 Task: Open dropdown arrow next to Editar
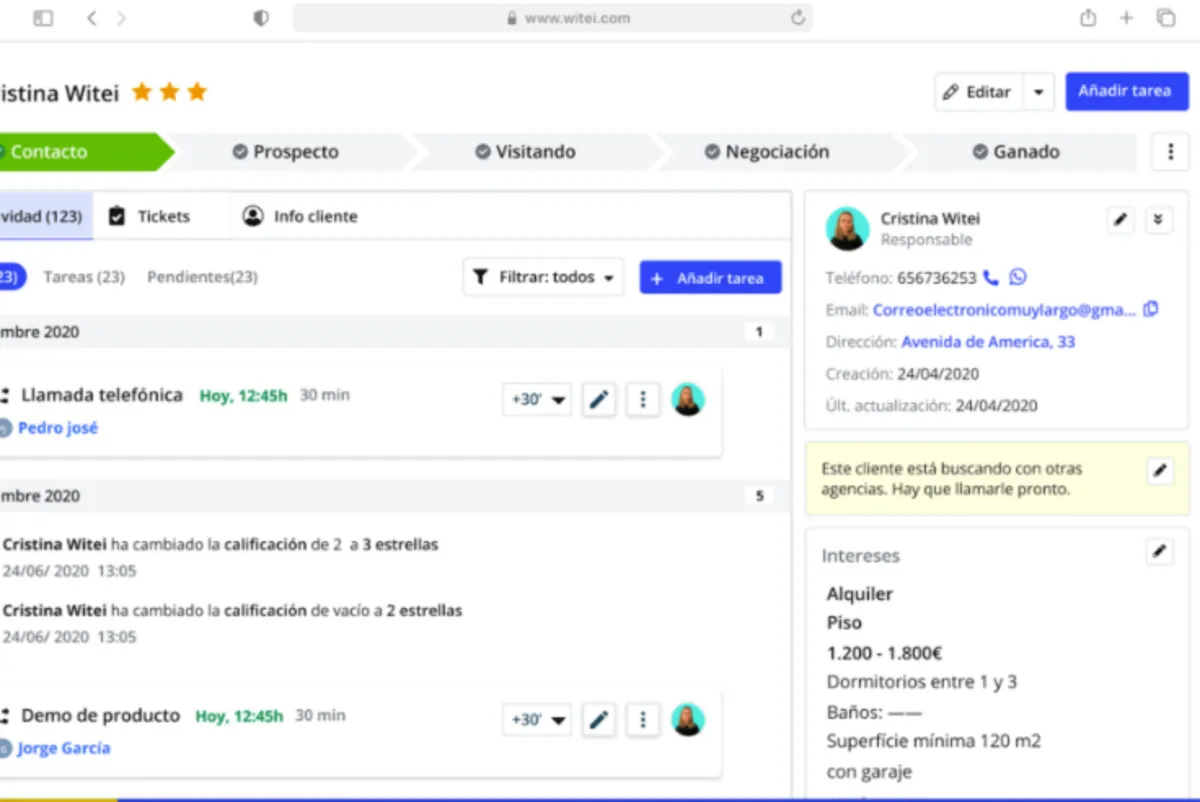[x=1038, y=91]
